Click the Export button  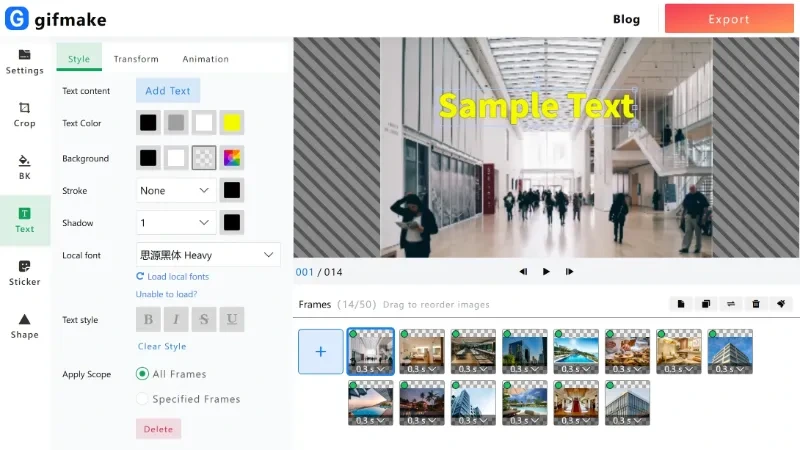tap(729, 18)
